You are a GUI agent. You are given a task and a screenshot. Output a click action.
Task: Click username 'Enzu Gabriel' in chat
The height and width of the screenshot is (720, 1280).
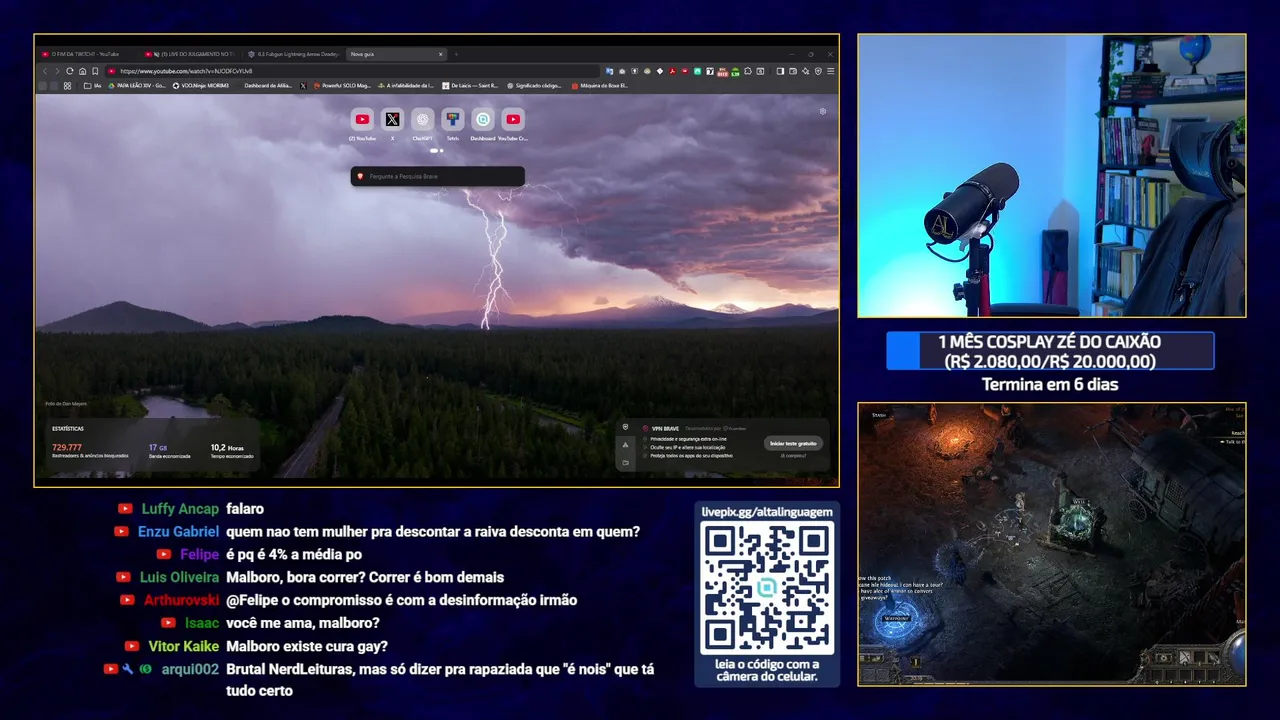(179, 532)
